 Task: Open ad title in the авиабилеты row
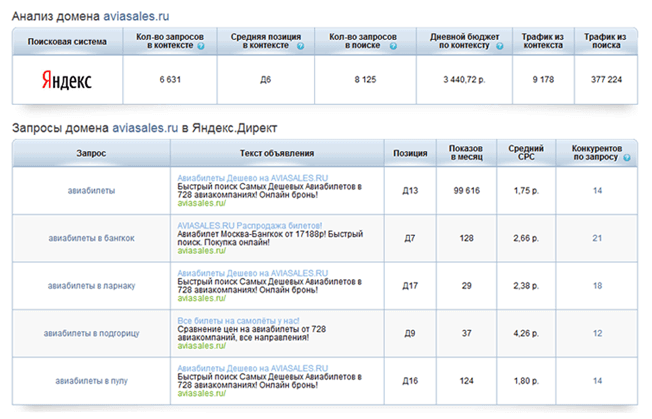pyautogui.click(x=252, y=178)
